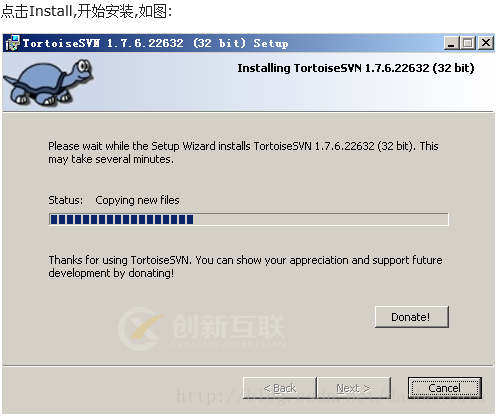The height and width of the screenshot is (416, 498).
Task: Click the Installing TortoiseSVN bold header
Action: tap(356, 68)
